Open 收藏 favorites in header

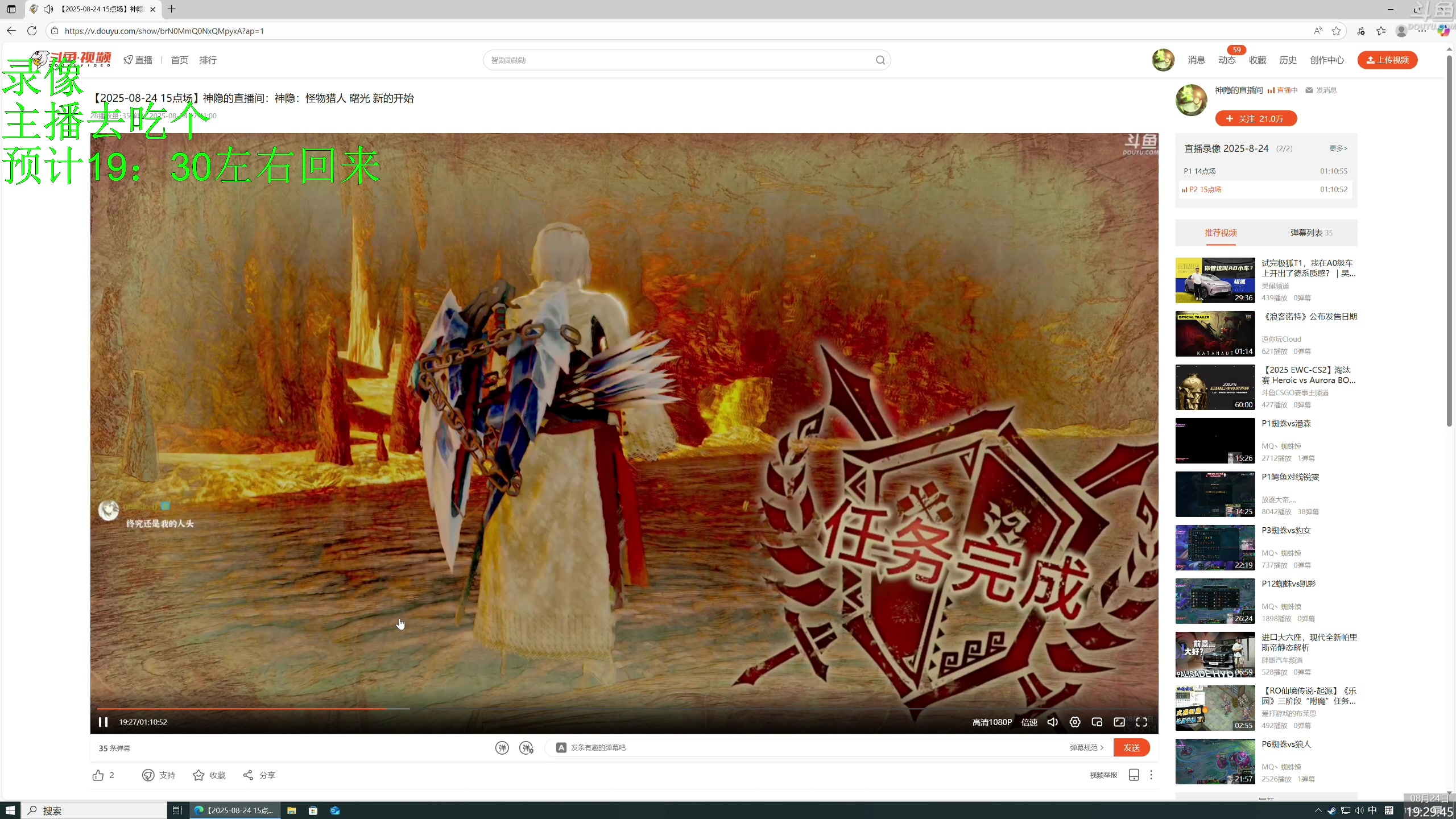[1258, 60]
